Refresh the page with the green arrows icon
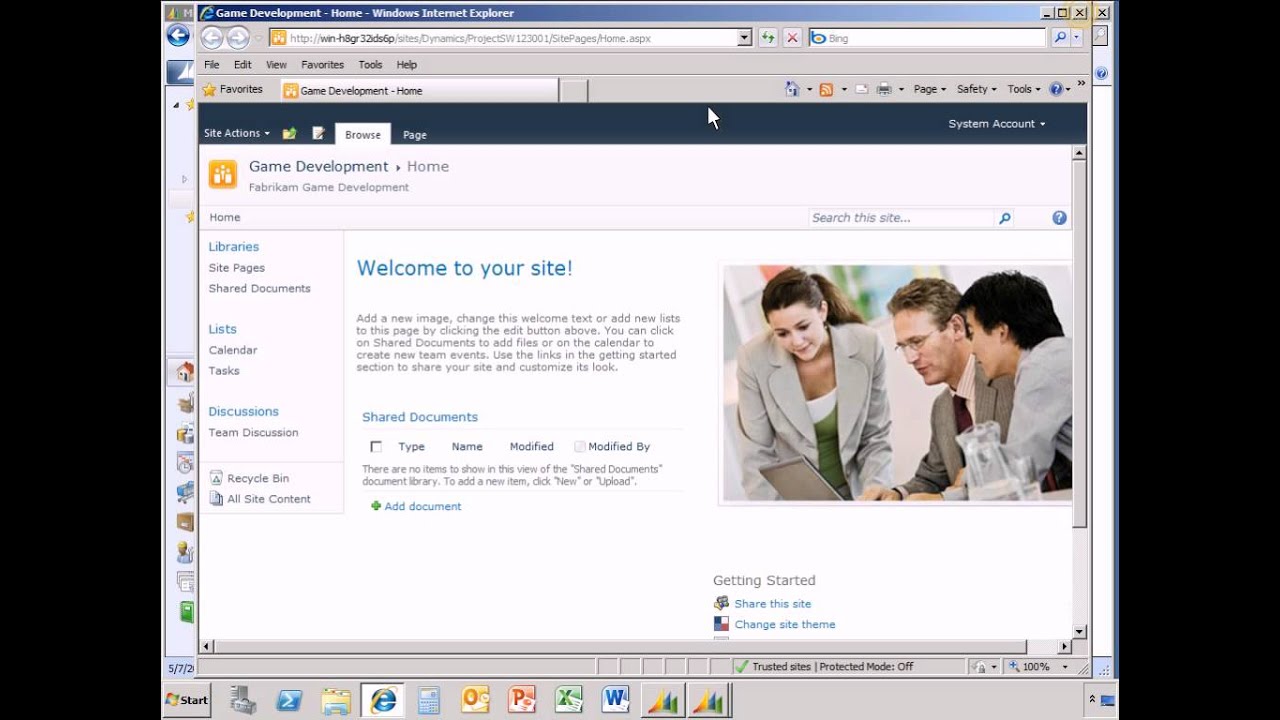 pos(767,38)
